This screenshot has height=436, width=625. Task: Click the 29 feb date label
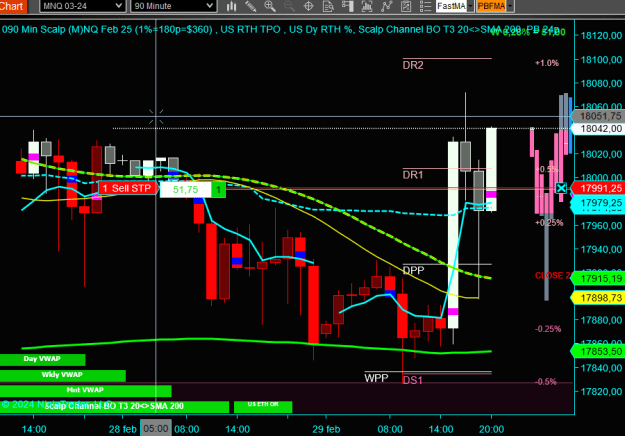tap(326, 429)
